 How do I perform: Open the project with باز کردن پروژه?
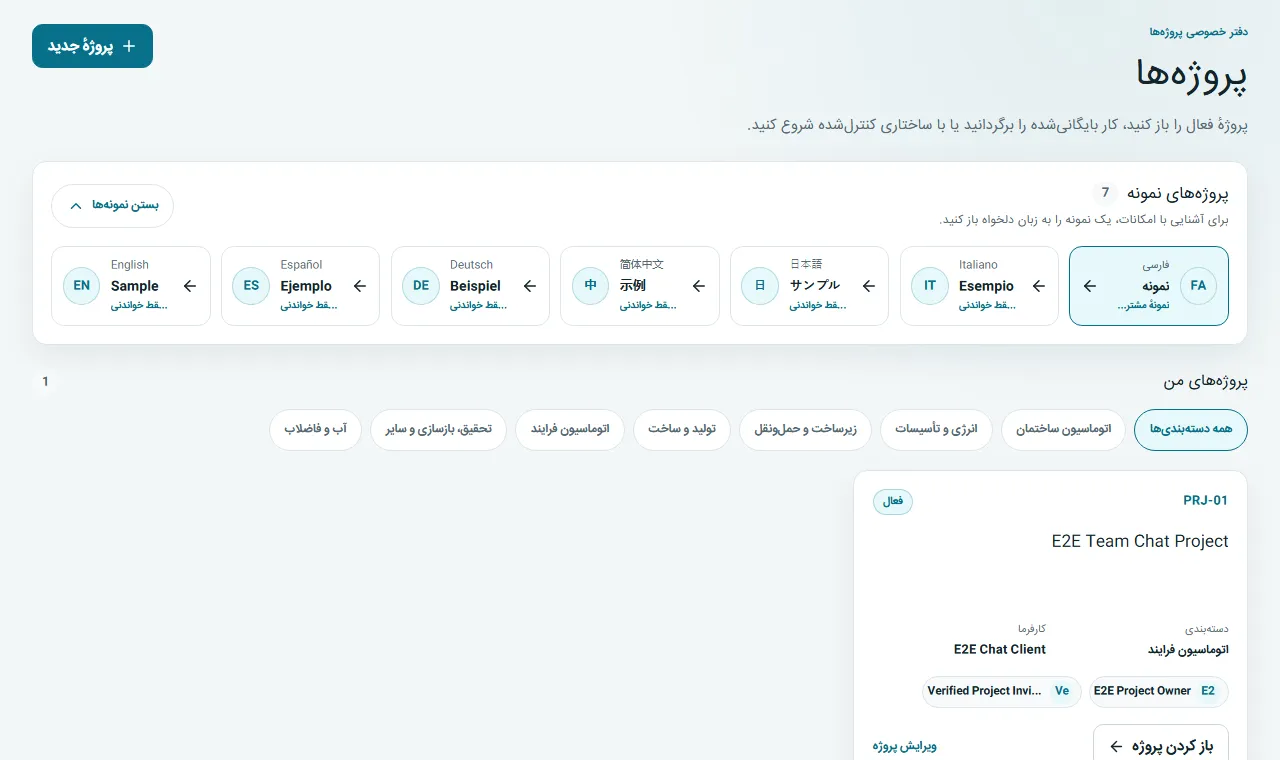pos(1160,742)
